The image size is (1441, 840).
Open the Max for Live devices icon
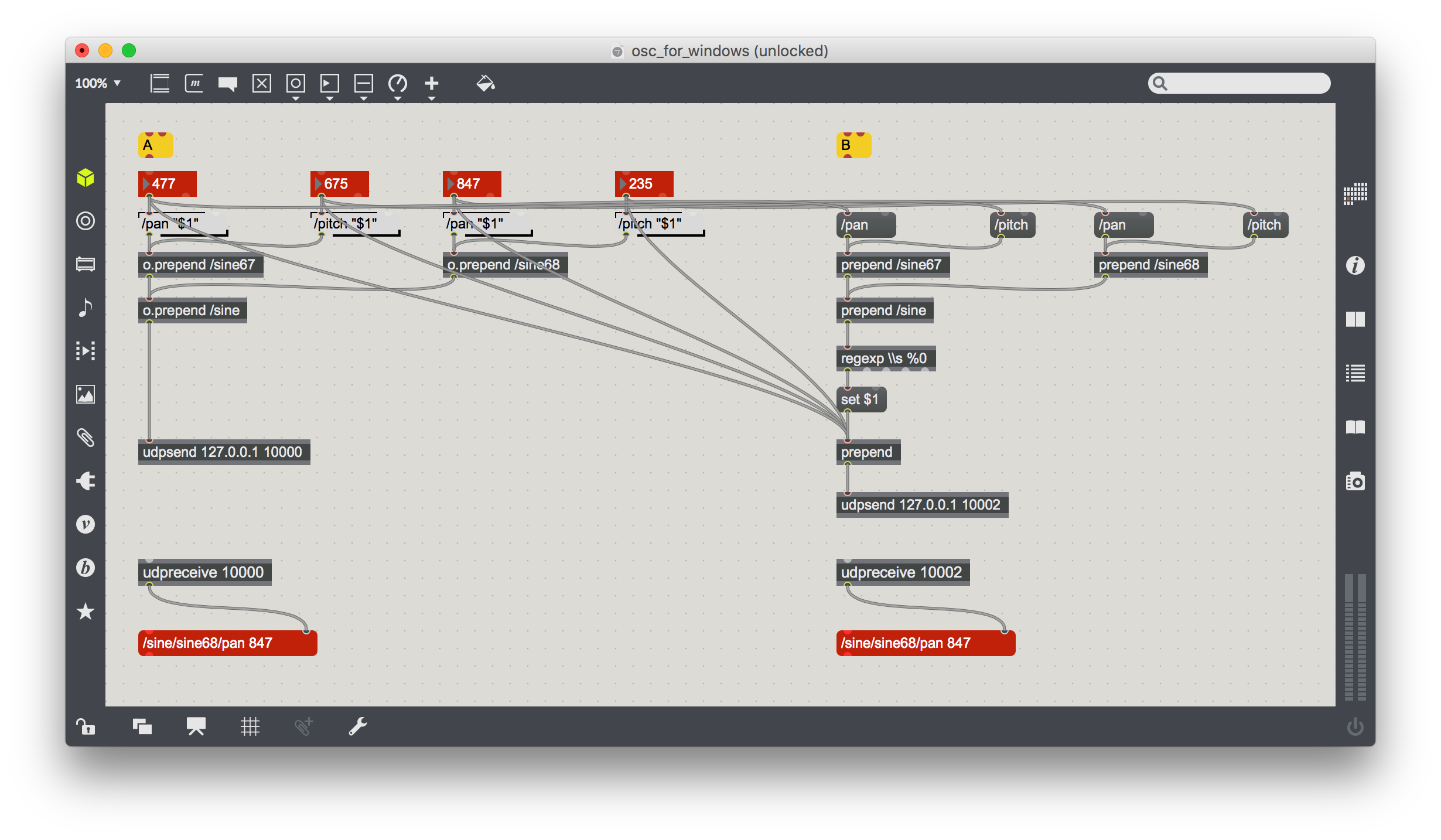point(86,264)
